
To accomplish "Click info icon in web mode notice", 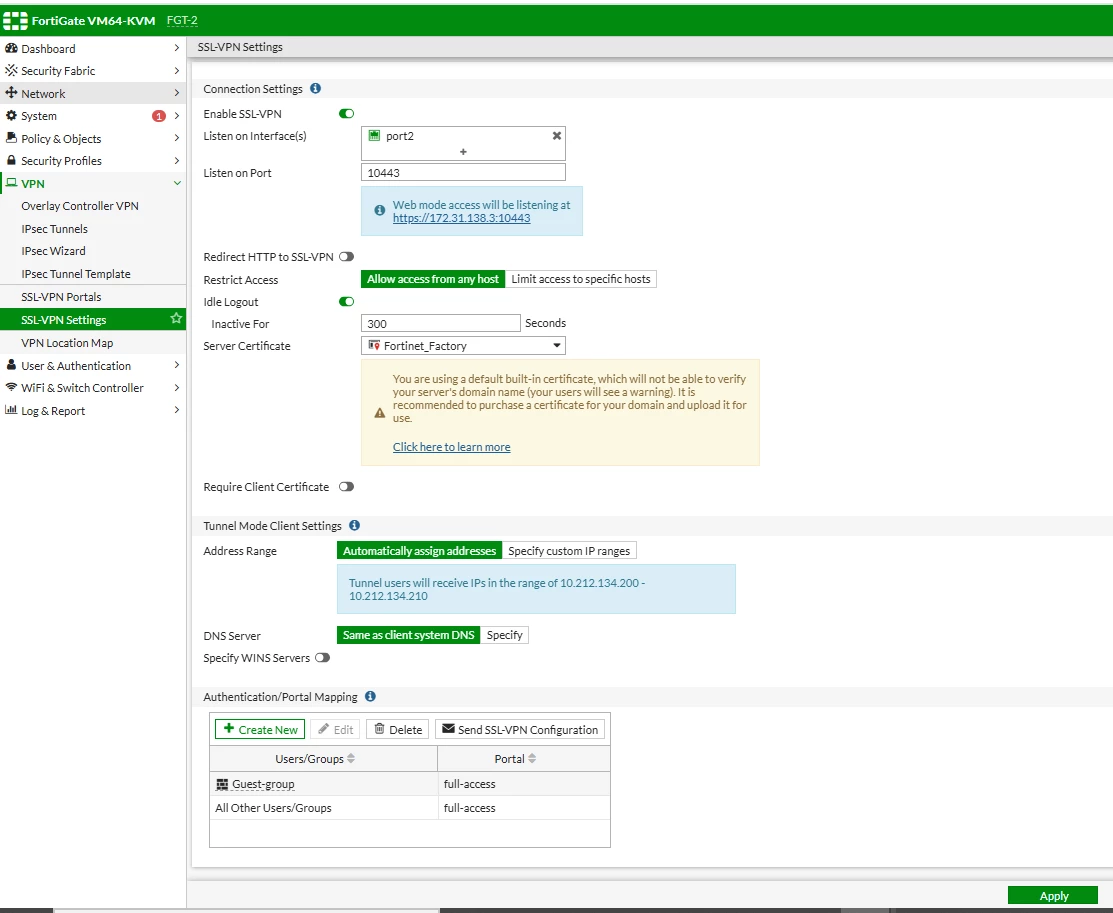I will click(x=380, y=211).
